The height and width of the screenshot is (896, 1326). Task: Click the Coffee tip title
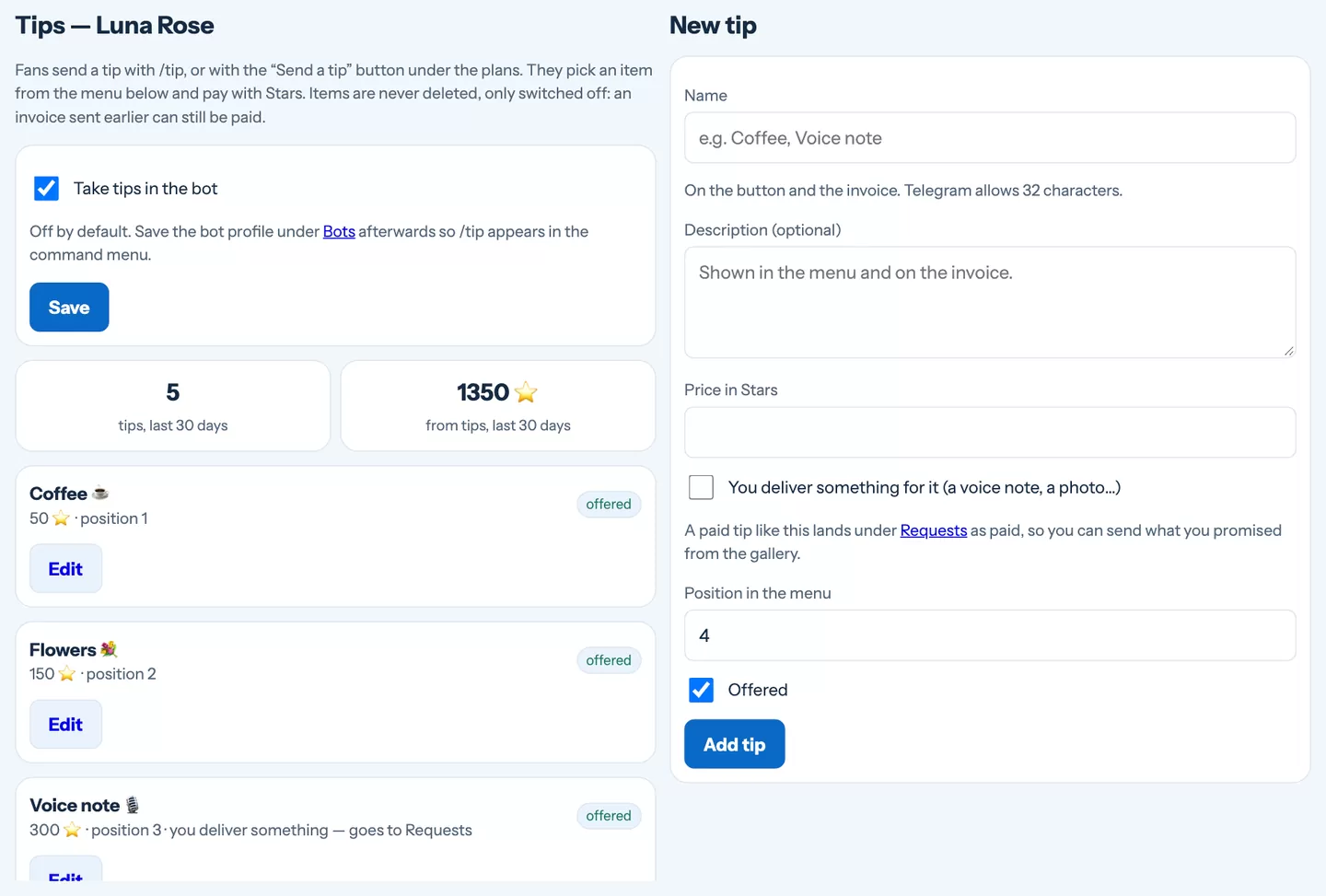click(x=58, y=494)
